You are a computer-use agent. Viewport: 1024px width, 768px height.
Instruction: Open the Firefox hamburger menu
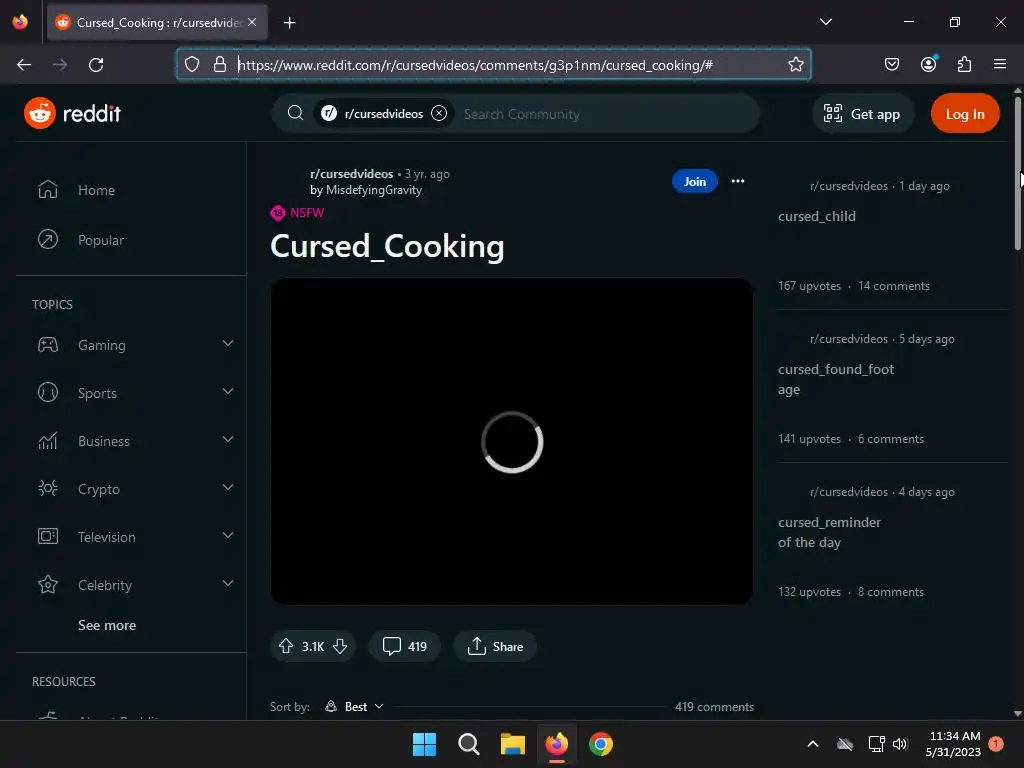999,64
